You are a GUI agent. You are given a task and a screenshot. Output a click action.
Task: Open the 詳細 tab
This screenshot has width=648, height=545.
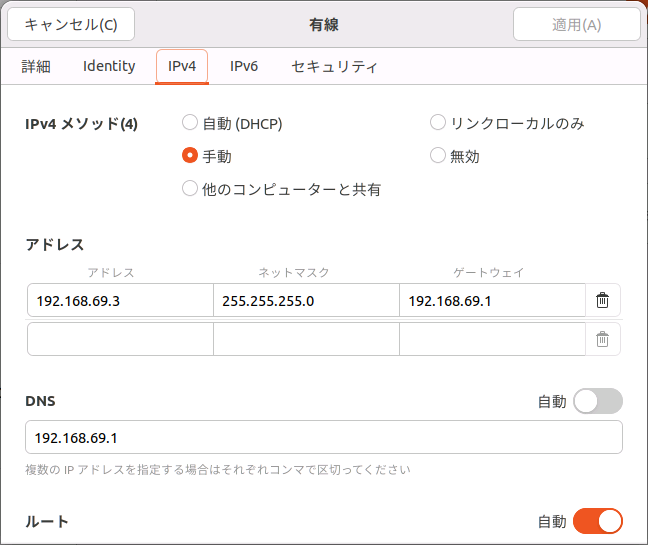tap(36, 66)
